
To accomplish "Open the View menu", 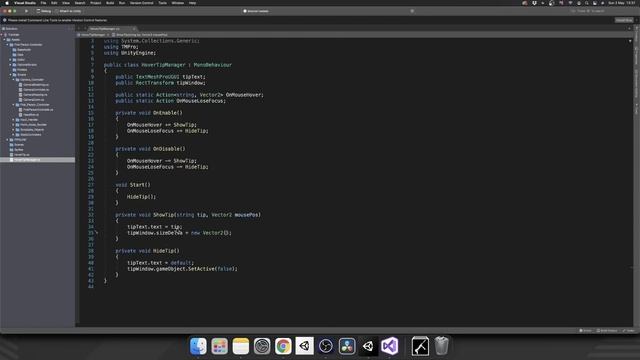I will click(x=66, y=3).
